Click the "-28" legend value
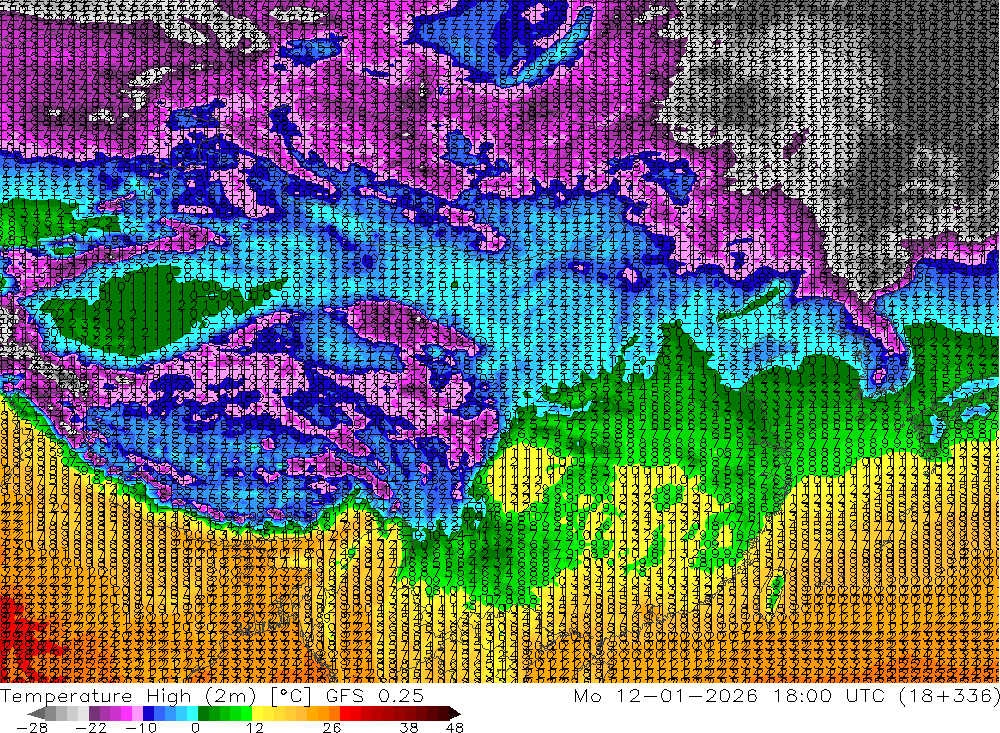 32,727
